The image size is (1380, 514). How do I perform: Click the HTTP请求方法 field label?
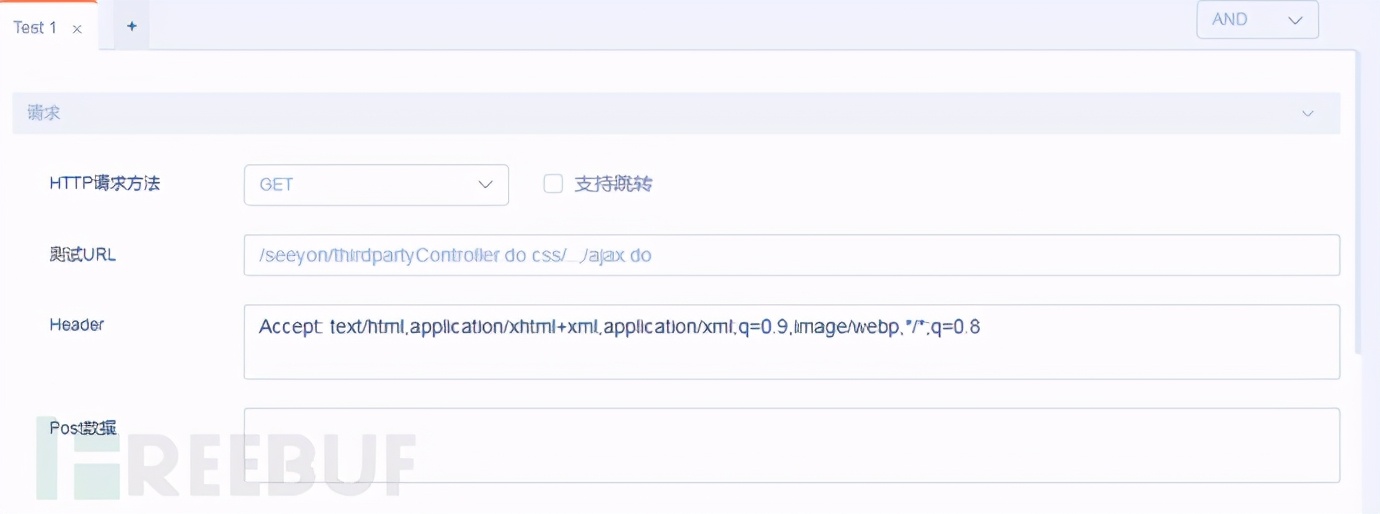tap(104, 184)
